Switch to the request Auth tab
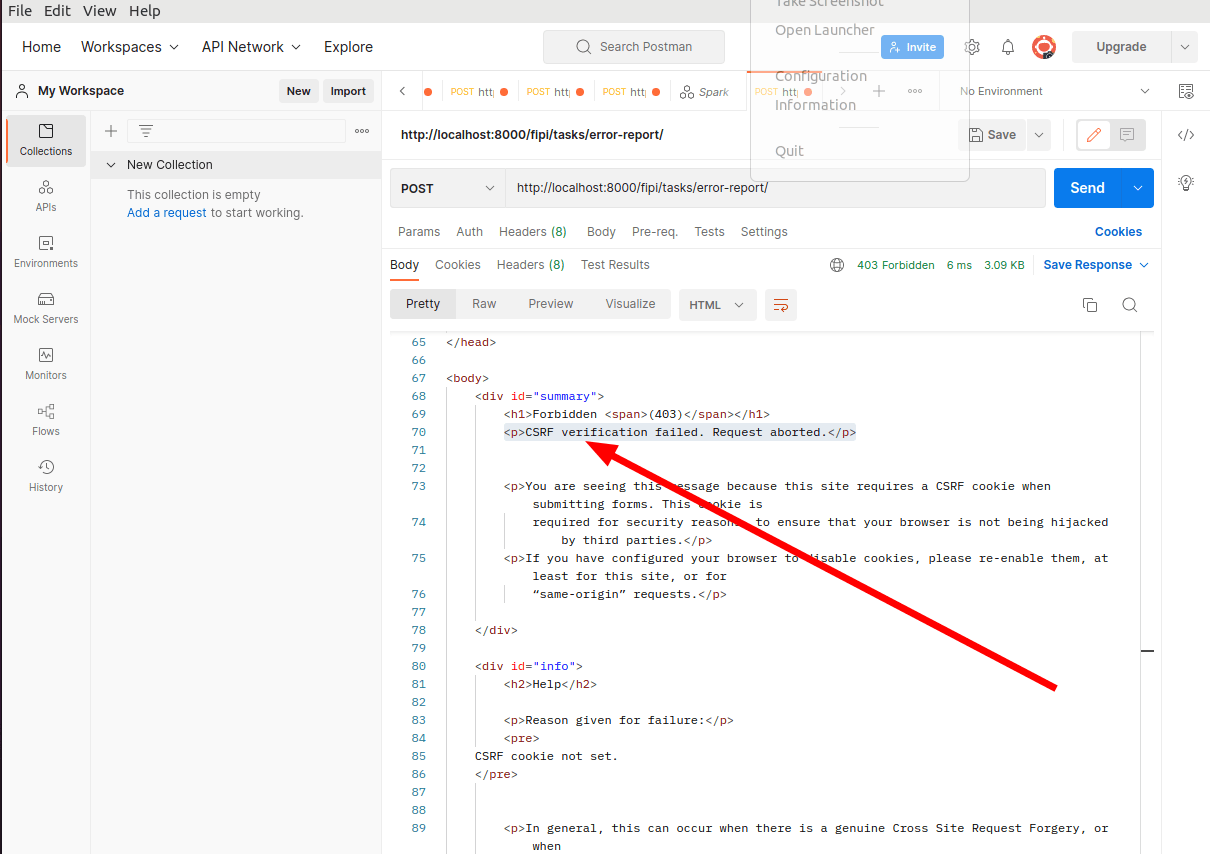 tap(470, 232)
